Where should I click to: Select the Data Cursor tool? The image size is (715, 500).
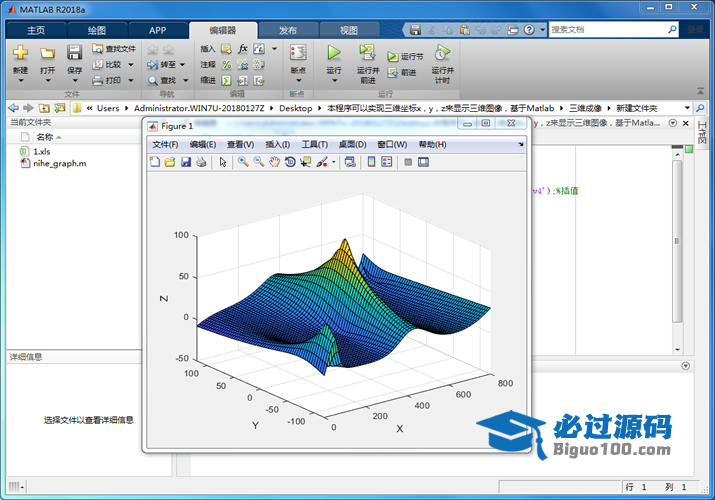pos(306,162)
